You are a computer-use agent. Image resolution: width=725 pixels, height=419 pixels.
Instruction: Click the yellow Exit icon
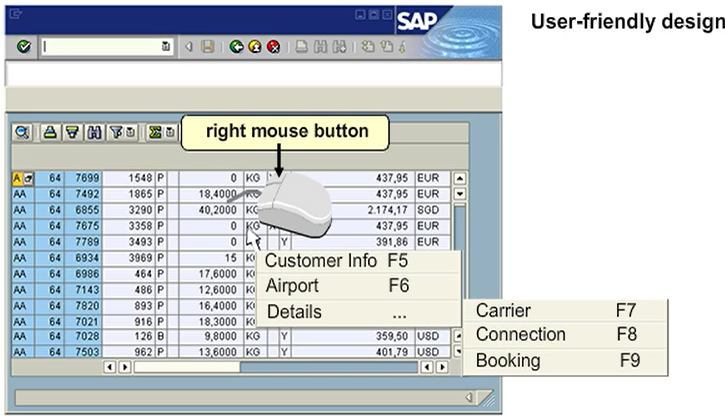pyautogui.click(x=254, y=47)
